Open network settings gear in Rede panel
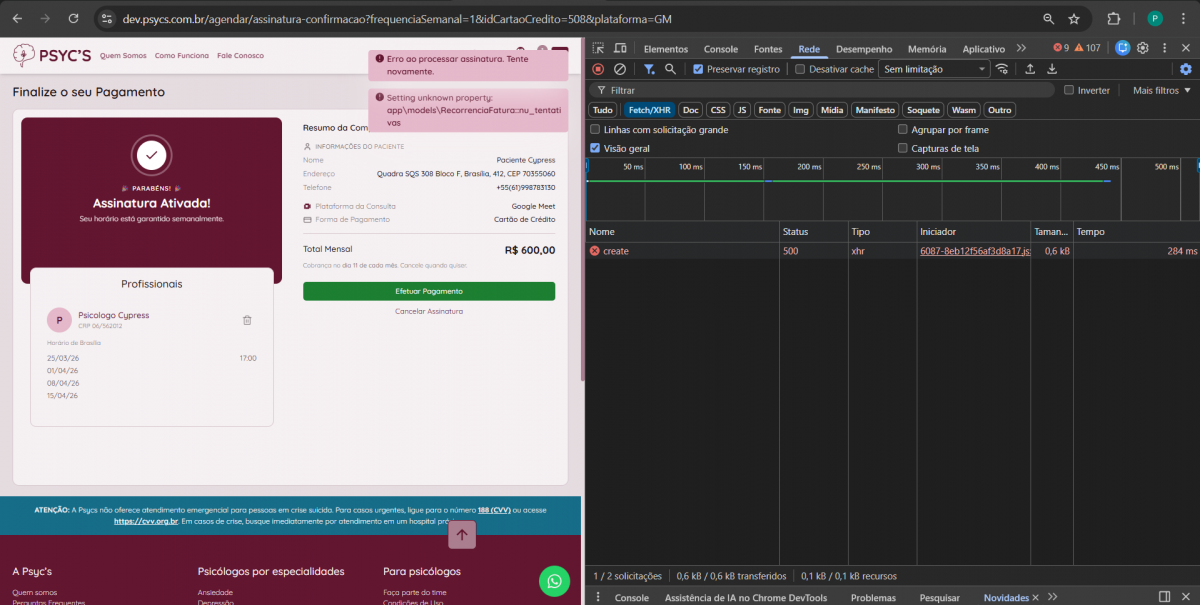The image size is (1200, 605). pyautogui.click(x=1186, y=69)
